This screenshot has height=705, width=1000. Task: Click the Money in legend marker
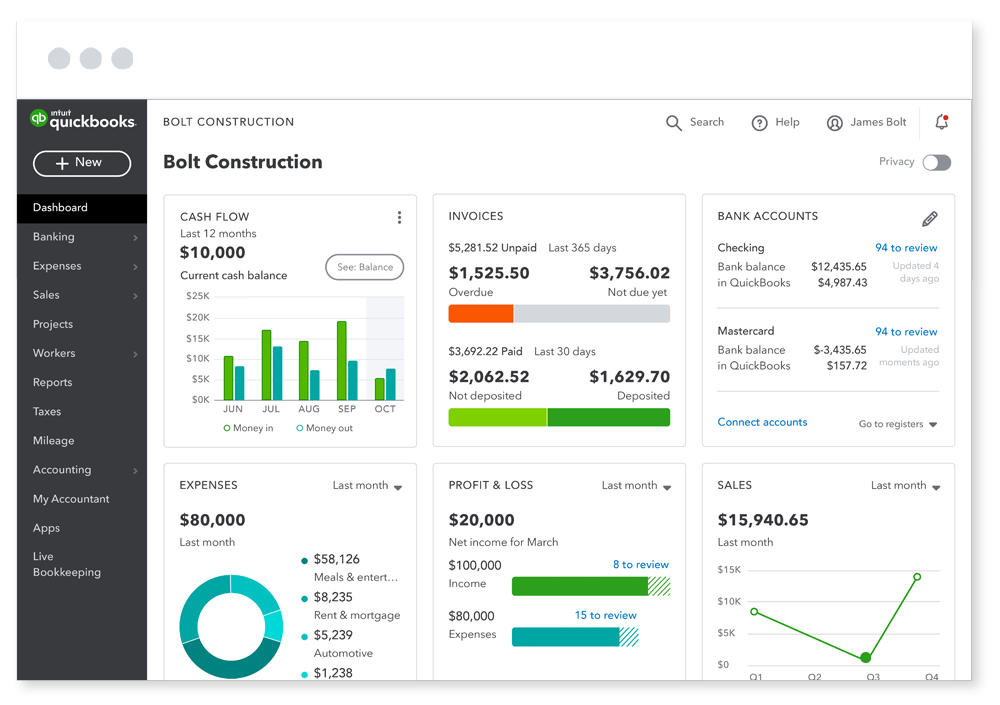pos(226,428)
